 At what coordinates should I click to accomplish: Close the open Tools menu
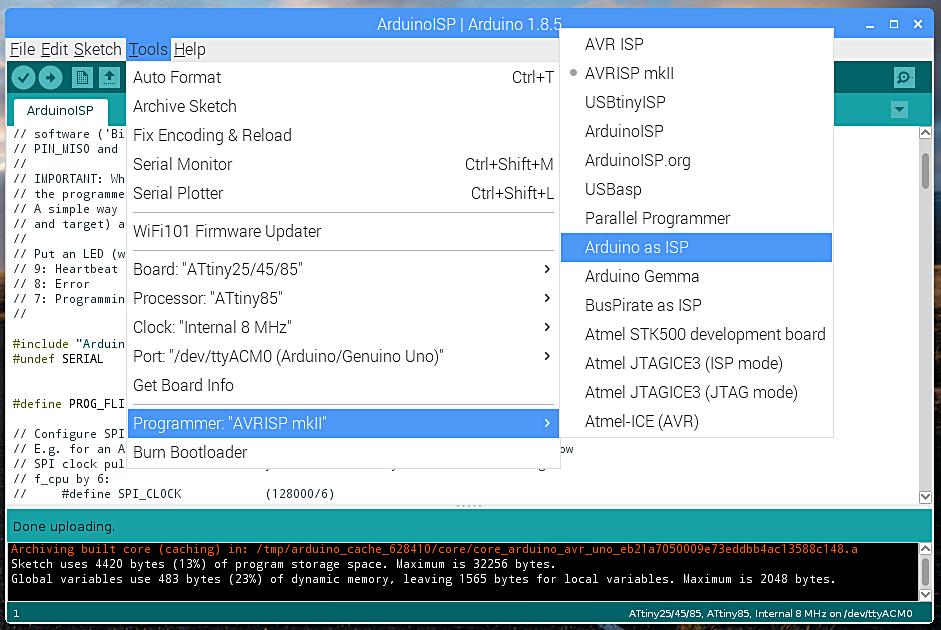tap(148, 49)
